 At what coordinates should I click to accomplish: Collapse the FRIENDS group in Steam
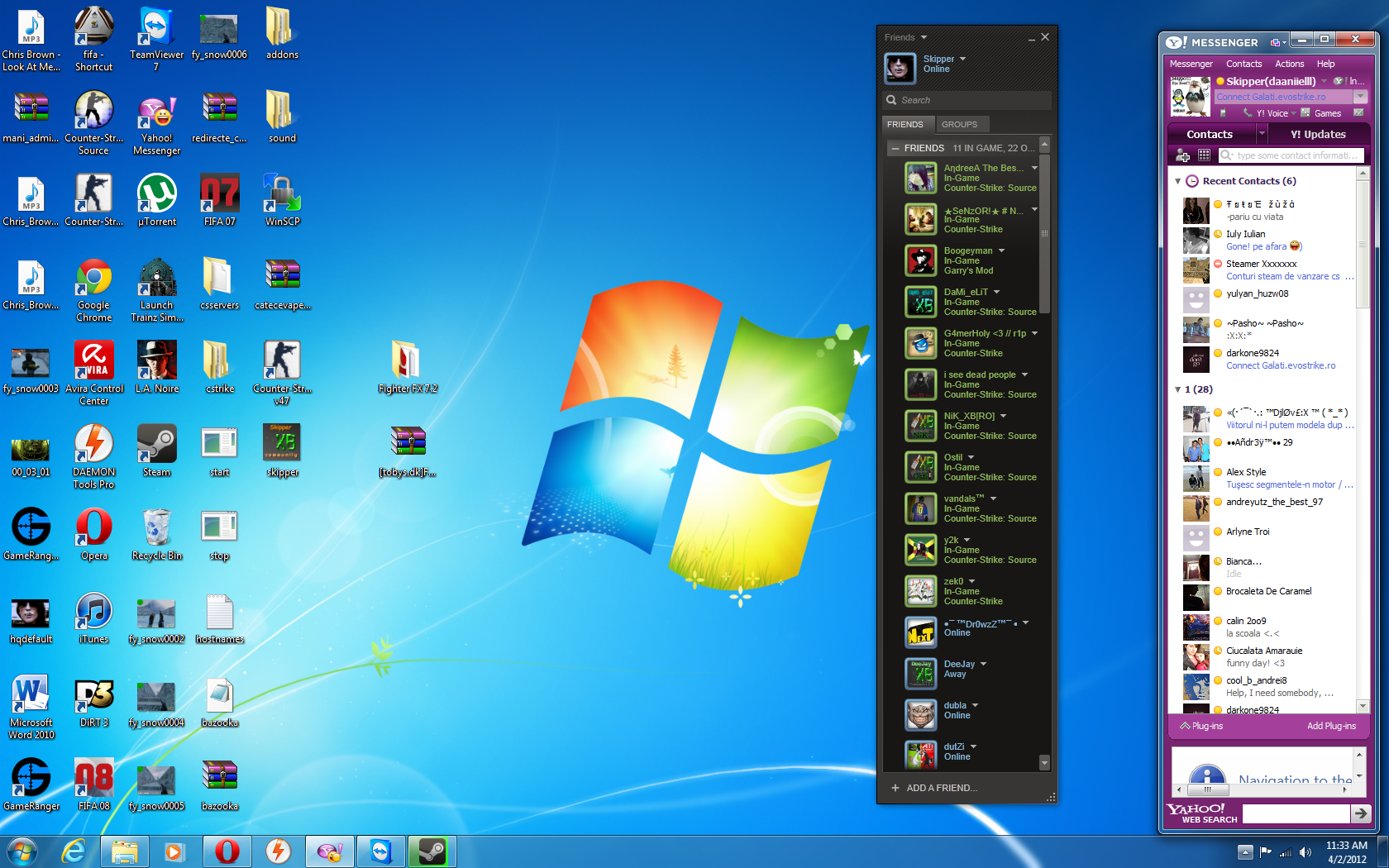pos(895,148)
